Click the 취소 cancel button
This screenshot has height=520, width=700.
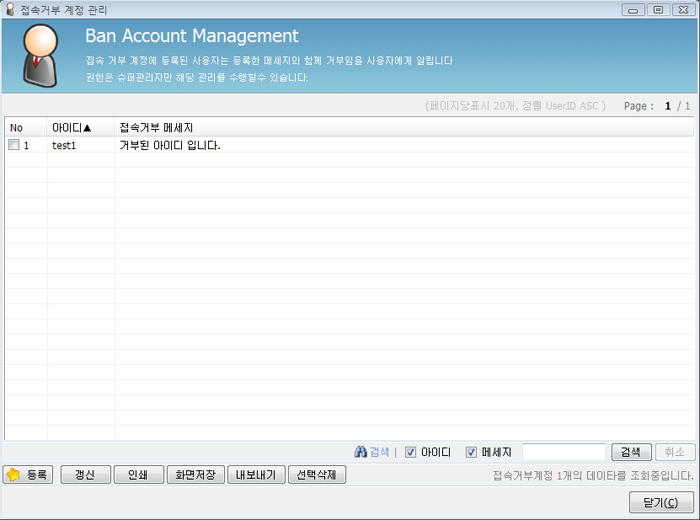(675, 452)
